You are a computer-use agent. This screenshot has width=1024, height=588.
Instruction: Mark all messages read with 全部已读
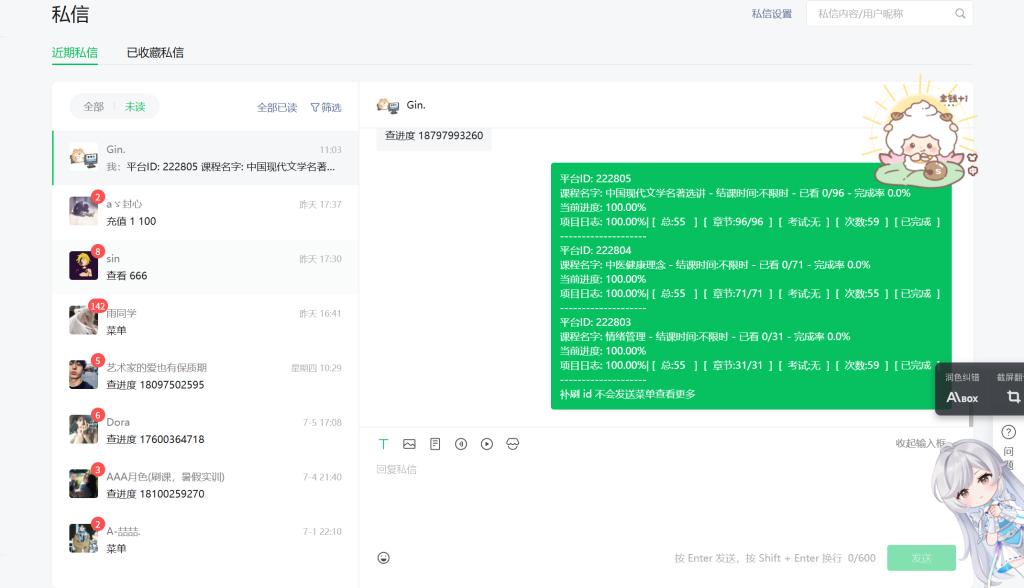pos(276,107)
